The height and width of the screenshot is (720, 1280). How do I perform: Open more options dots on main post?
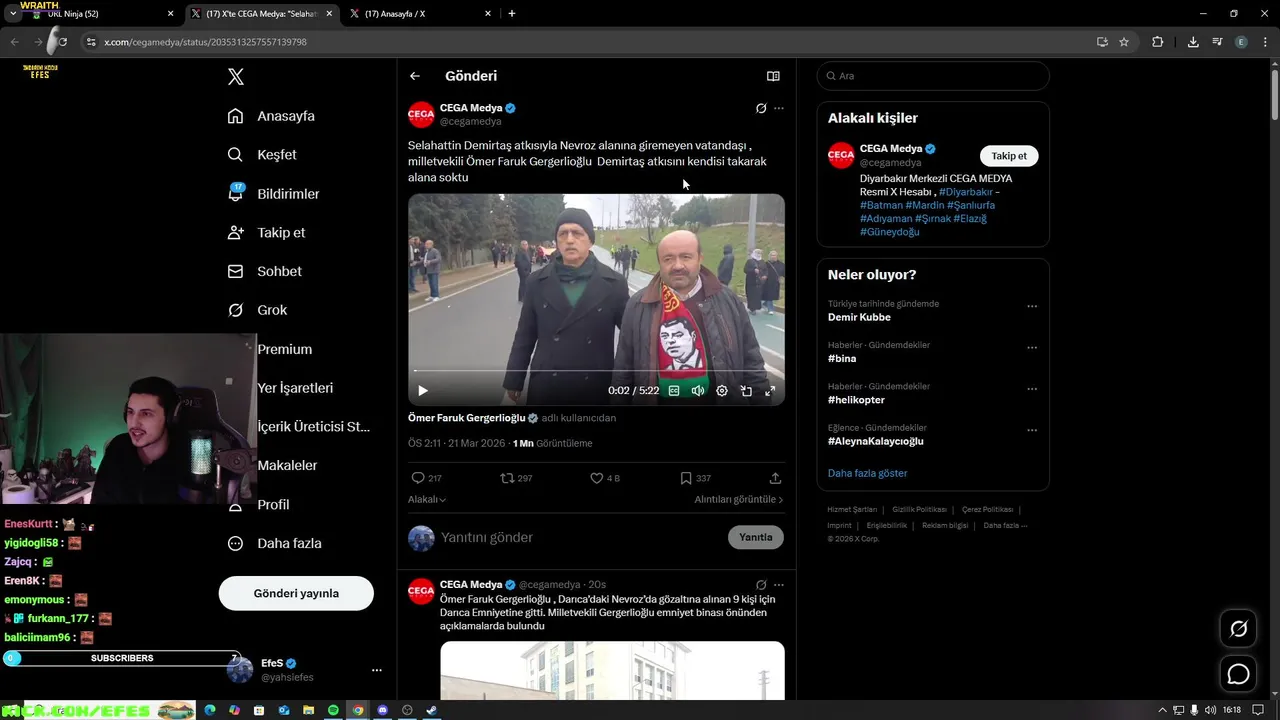[779, 108]
